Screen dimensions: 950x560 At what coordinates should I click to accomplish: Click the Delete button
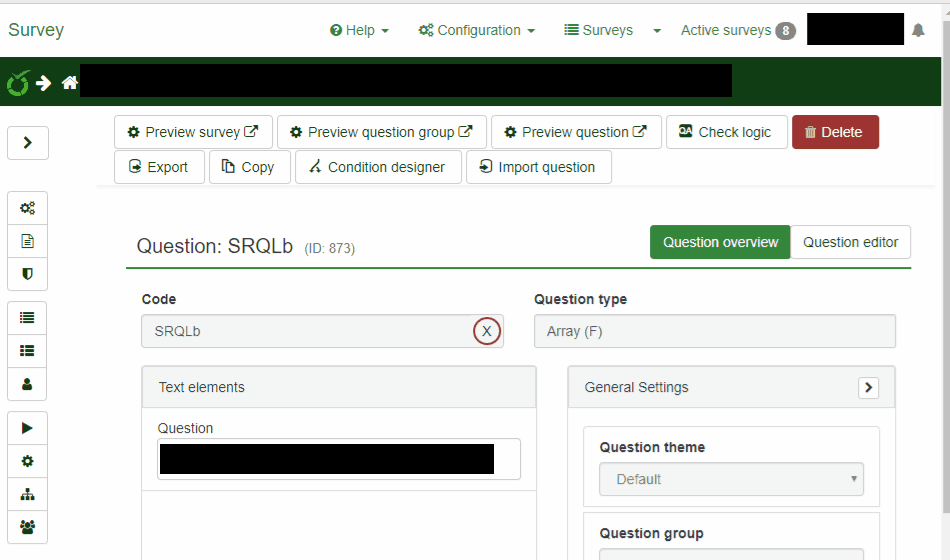pyautogui.click(x=835, y=132)
